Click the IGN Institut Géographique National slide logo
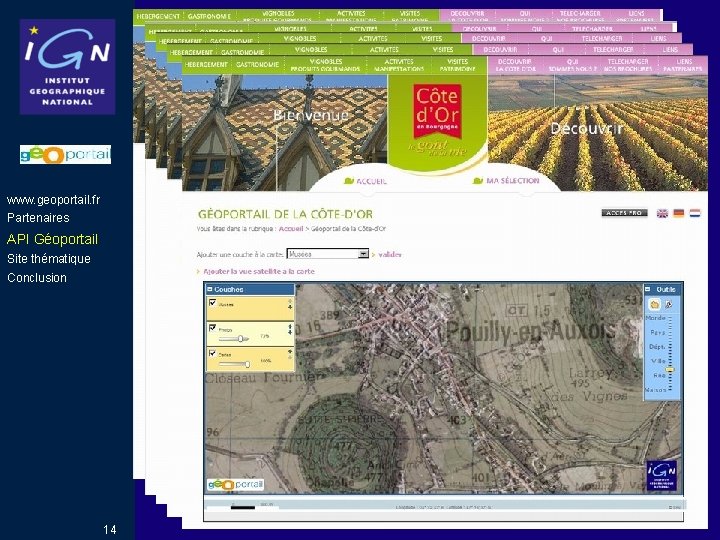 [x=68, y=67]
